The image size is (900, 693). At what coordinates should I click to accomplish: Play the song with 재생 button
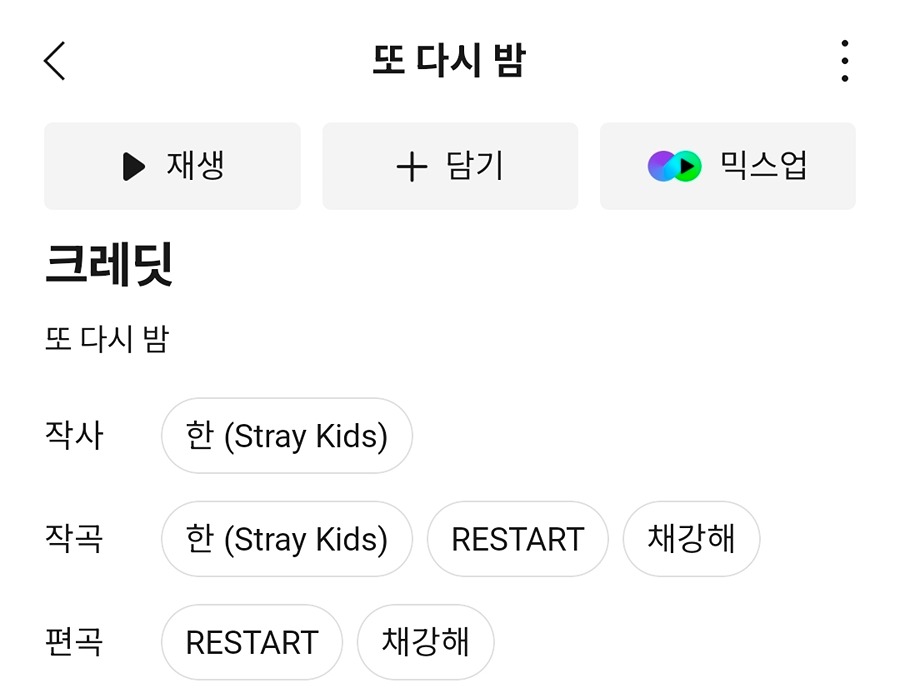coord(172,166)
